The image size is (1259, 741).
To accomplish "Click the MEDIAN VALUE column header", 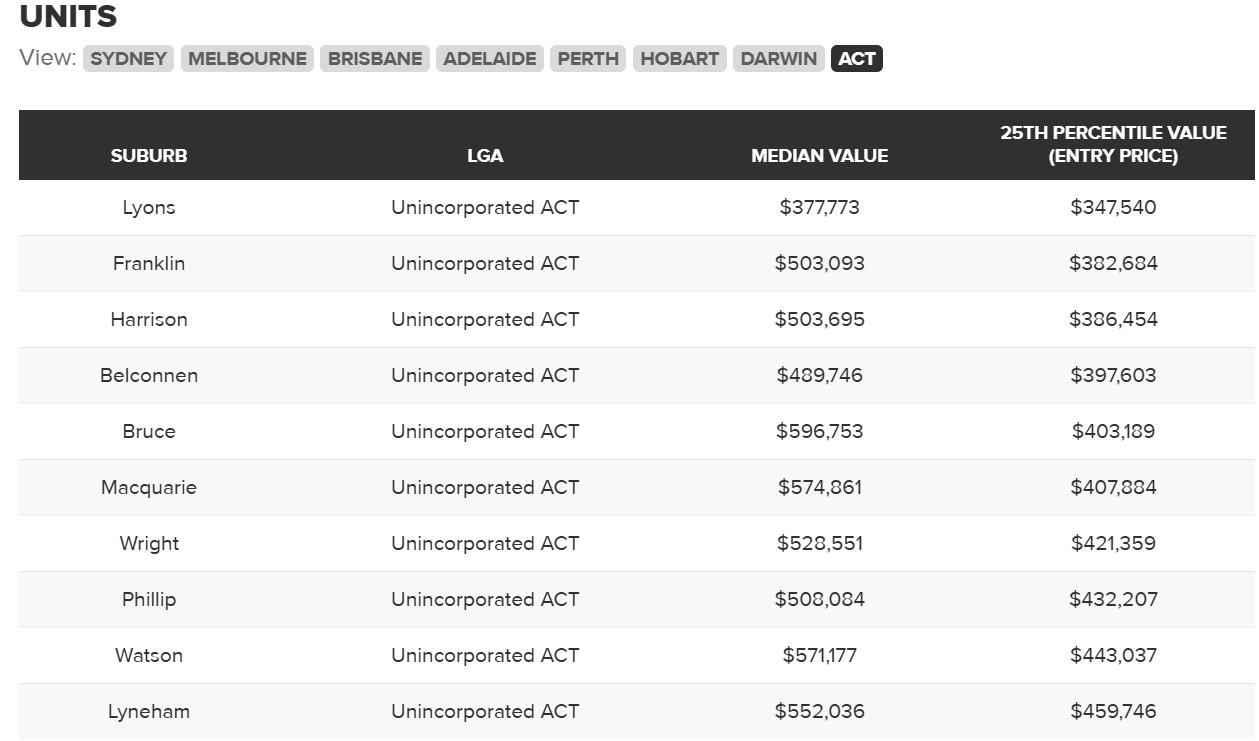I will tap(819, 155).
